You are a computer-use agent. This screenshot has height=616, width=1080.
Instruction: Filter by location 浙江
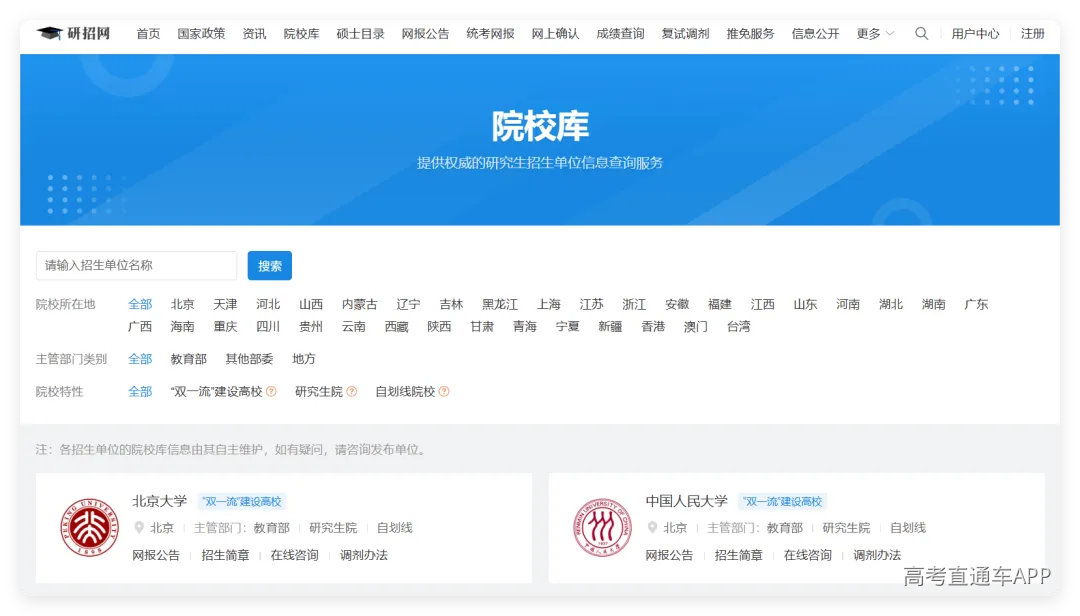634,304
